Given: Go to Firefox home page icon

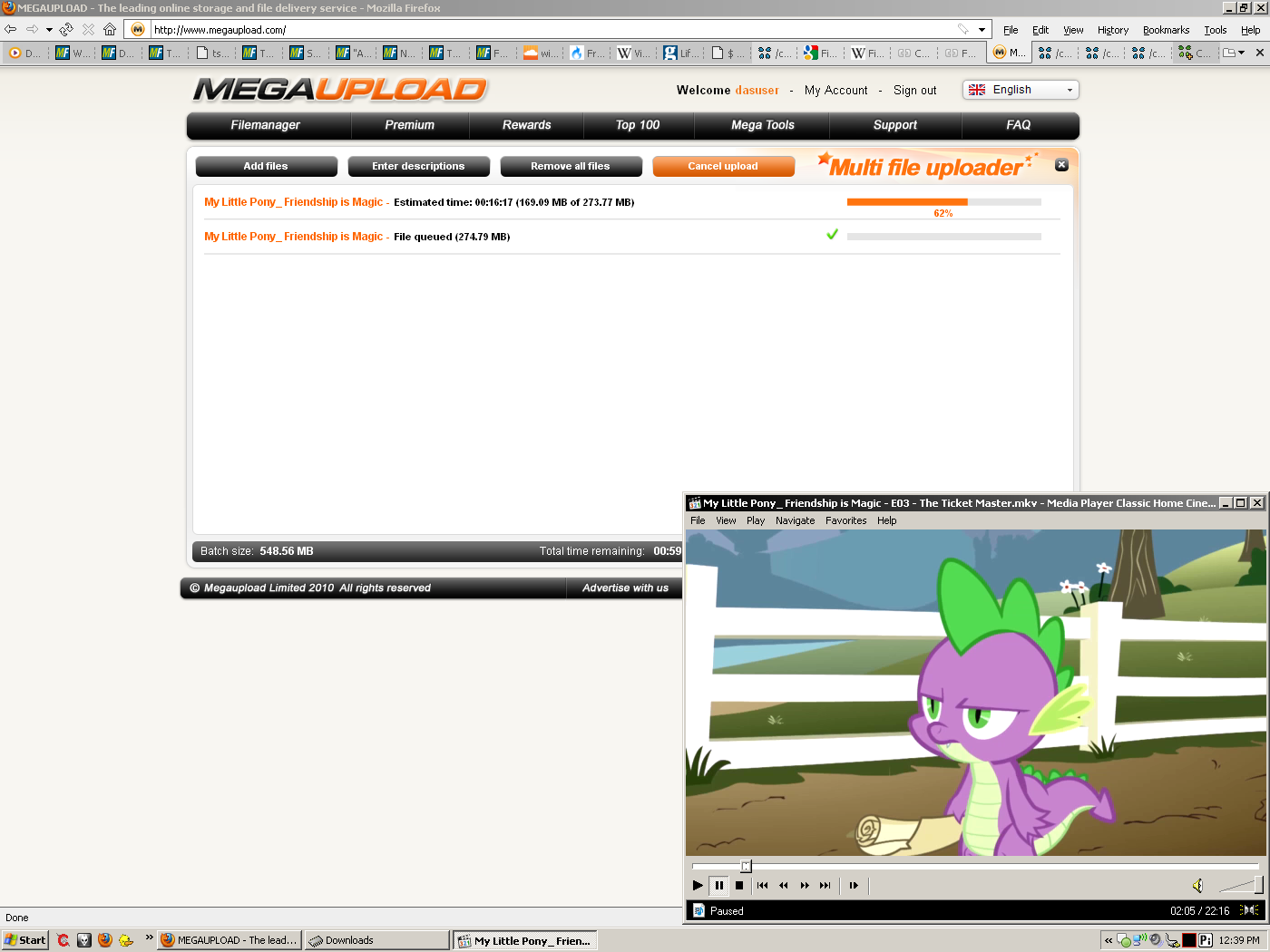Looking at the screenshot, I should tap(110, 30).
